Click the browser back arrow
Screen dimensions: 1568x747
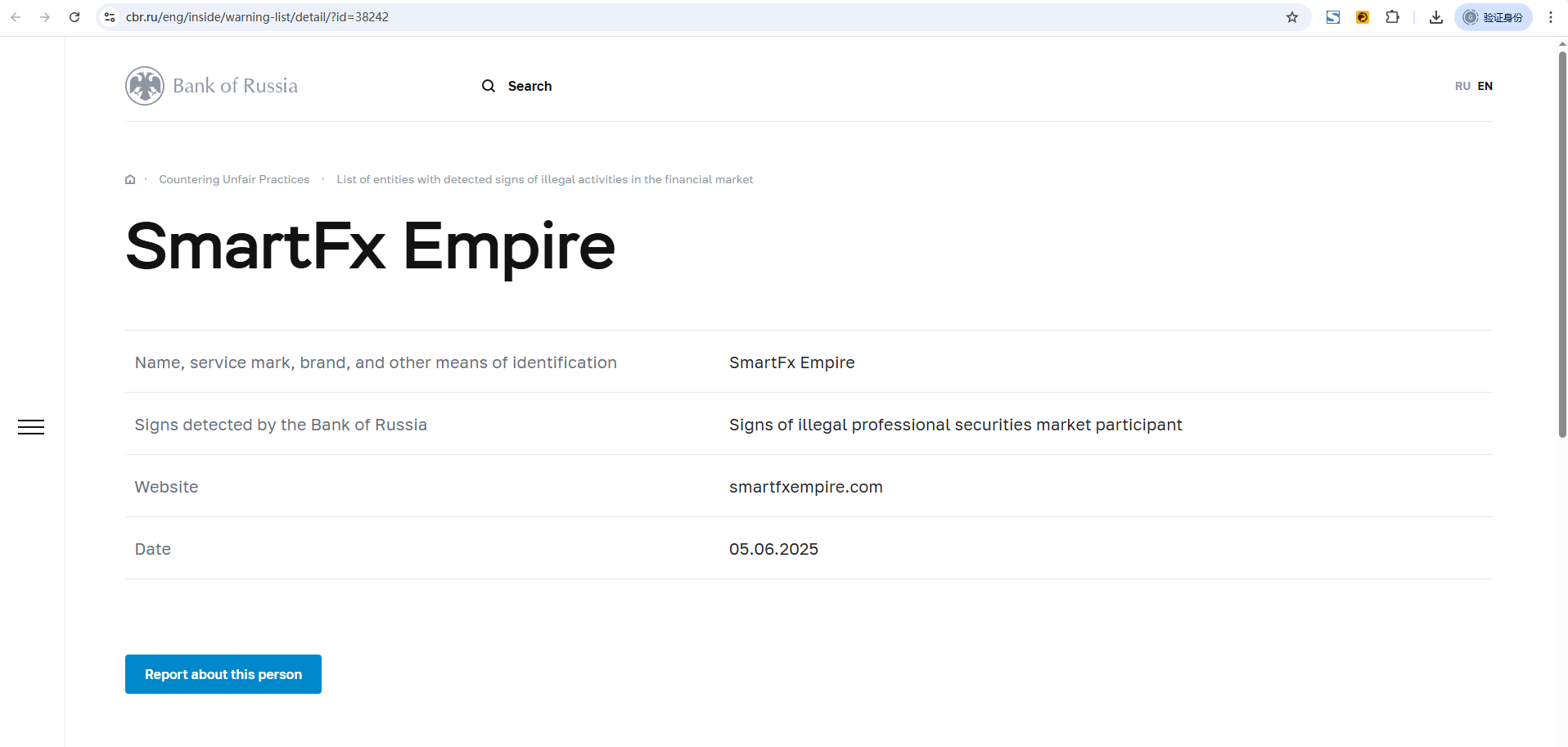coord(16,17)
